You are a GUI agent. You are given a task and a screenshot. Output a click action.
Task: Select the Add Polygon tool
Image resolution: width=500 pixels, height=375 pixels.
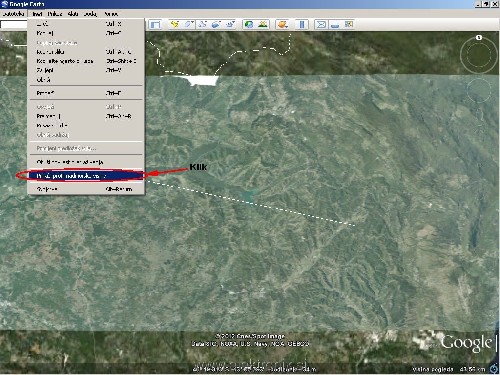tap(189, 24)
